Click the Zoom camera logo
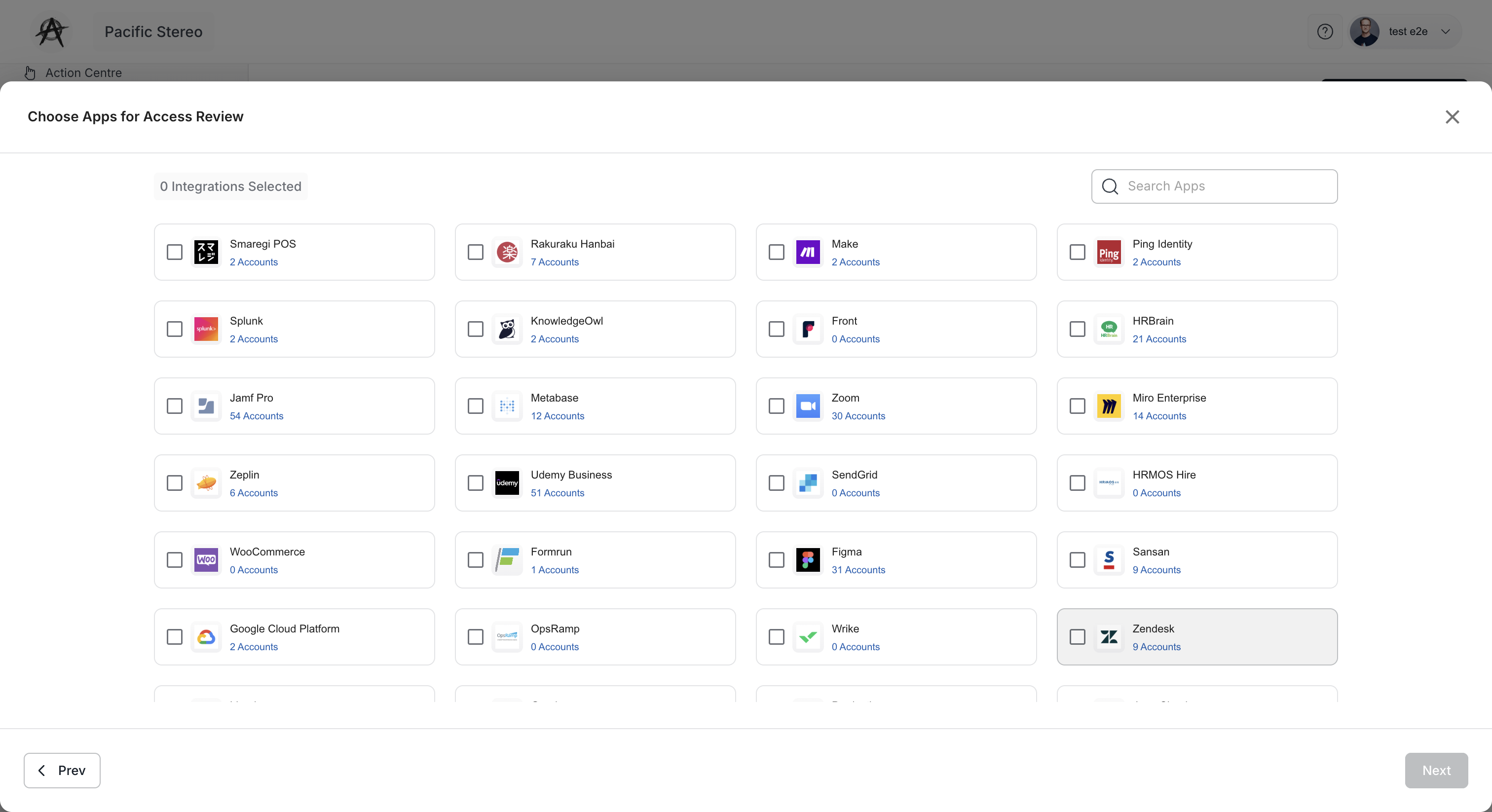The height and width of the screenshot is (812, 1492). tap(808, 406)
